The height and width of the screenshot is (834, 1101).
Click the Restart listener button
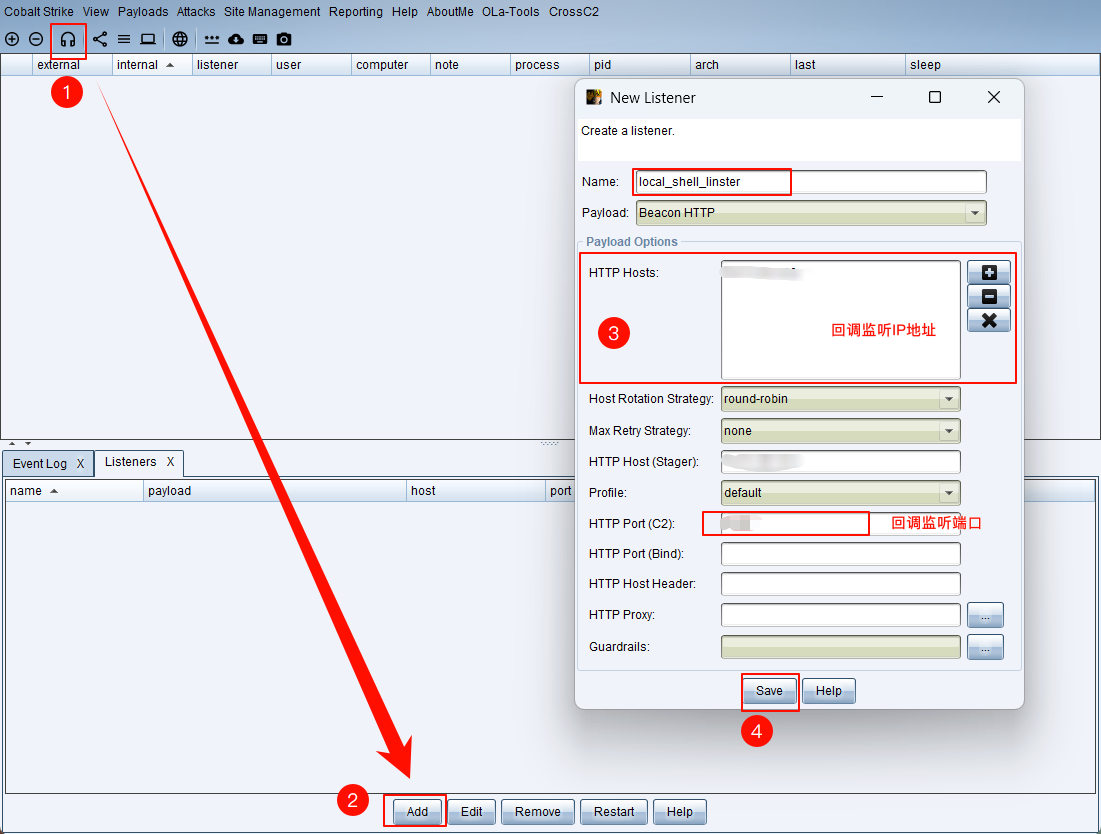click(614, 812)
